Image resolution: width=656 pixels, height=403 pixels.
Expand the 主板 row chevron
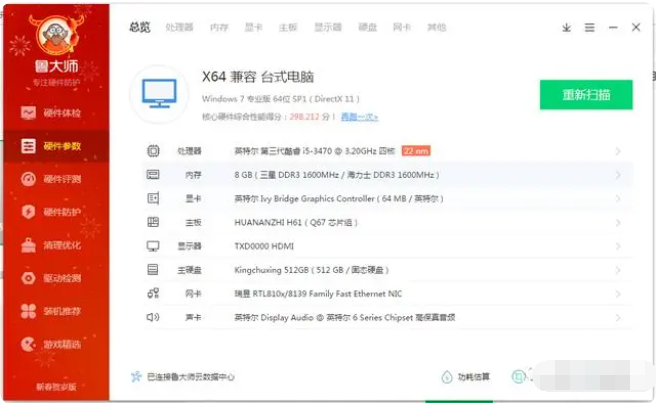[x=618, y=223]
